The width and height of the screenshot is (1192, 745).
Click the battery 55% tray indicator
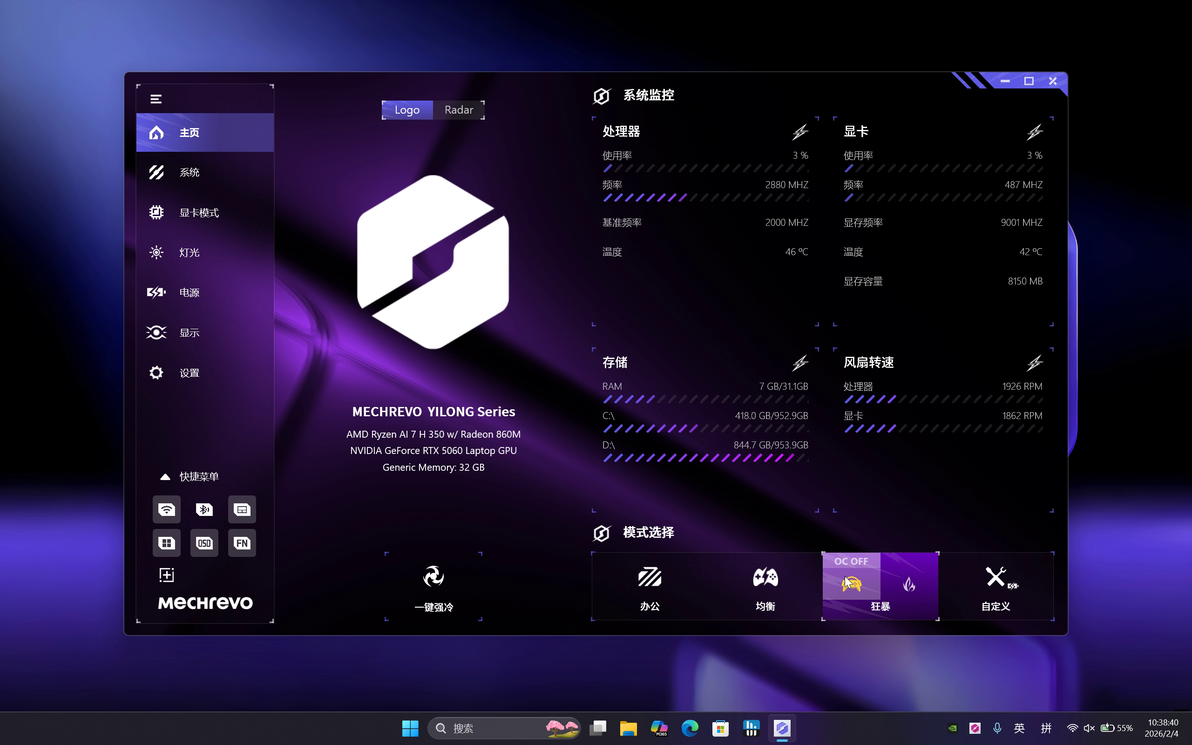[1117, 728]
